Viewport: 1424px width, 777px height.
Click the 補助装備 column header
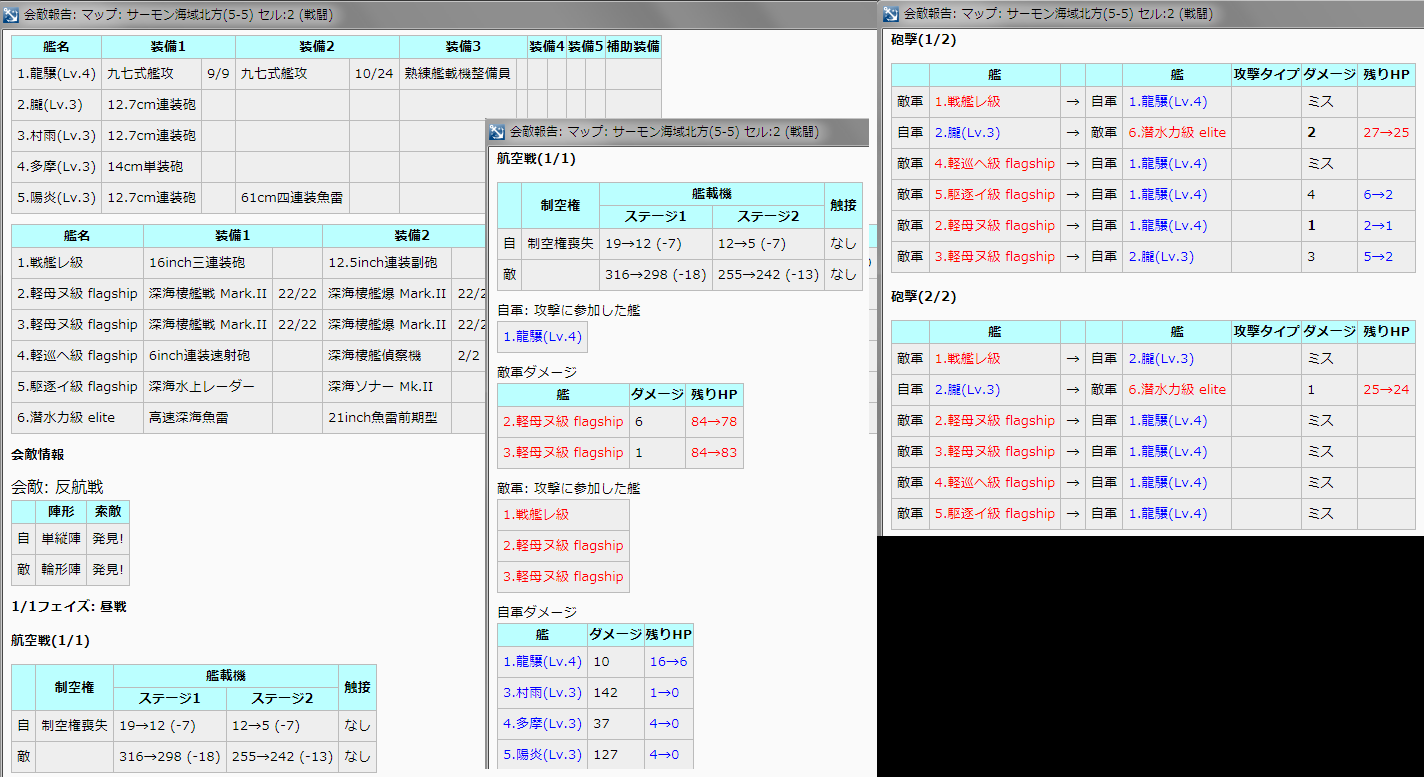coord(633,47)
